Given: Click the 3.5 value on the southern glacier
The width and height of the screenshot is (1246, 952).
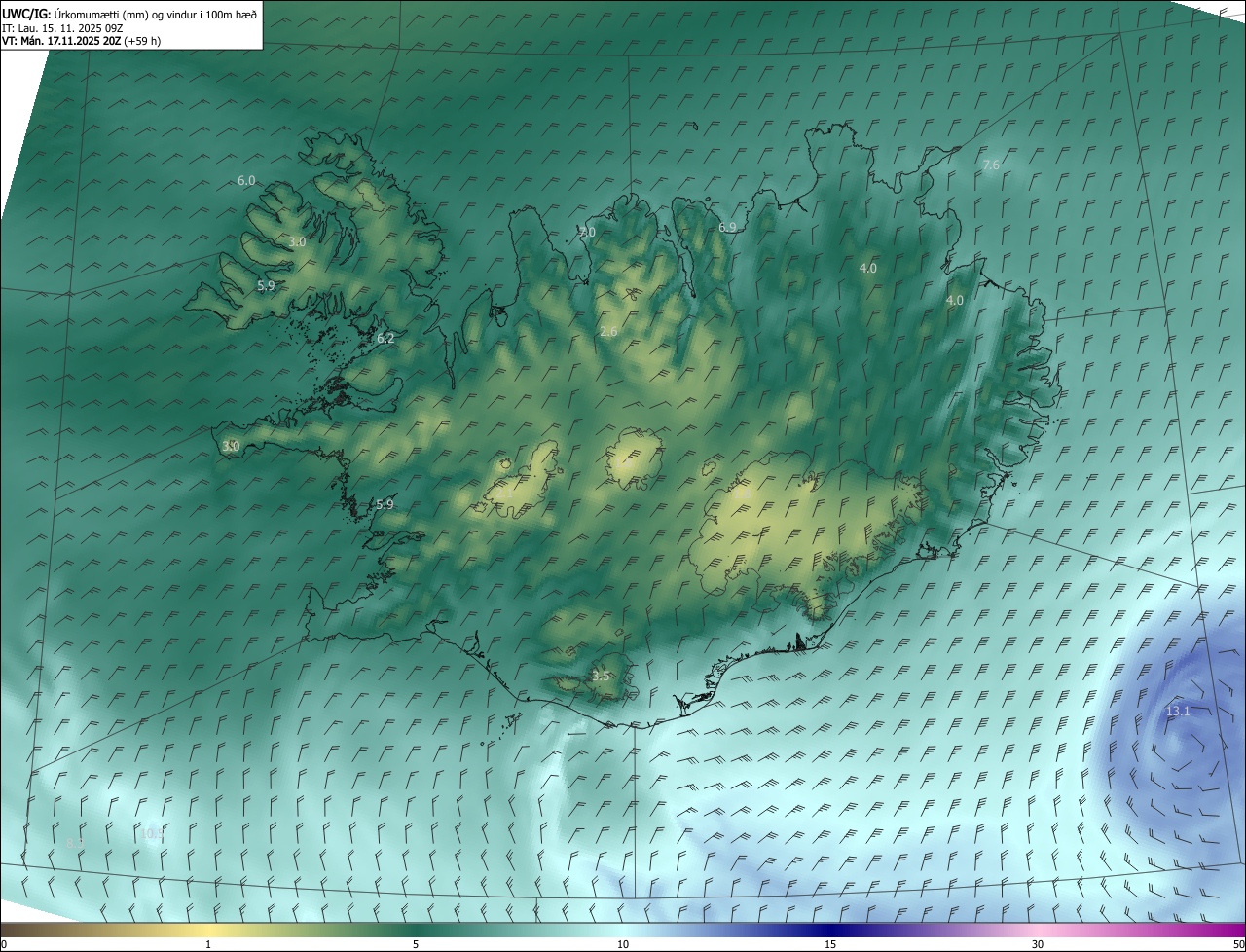Looking at the screenshot, I should pyautogui.click(x=601, y=677).
